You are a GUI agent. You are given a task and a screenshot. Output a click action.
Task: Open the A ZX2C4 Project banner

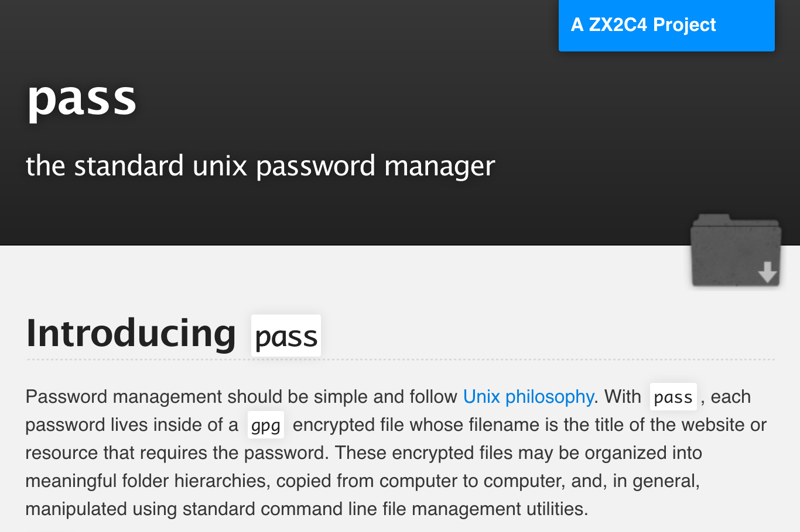[x=666, y=25]
